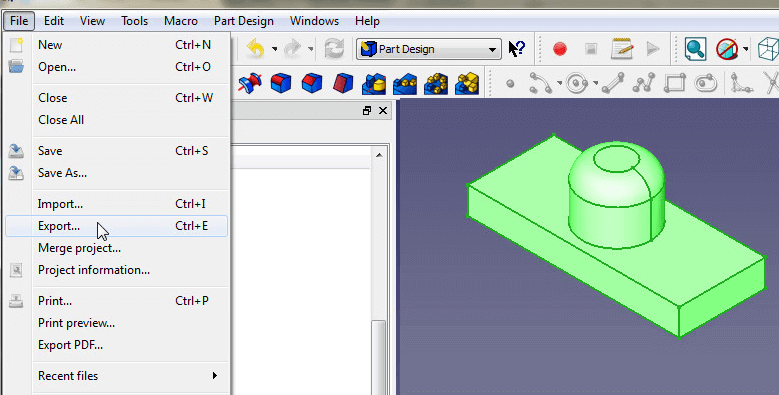The width and height of the screenshot is (779, 395).
Task: Choose Export... menu entry
Action: click(x=116, y=226)
